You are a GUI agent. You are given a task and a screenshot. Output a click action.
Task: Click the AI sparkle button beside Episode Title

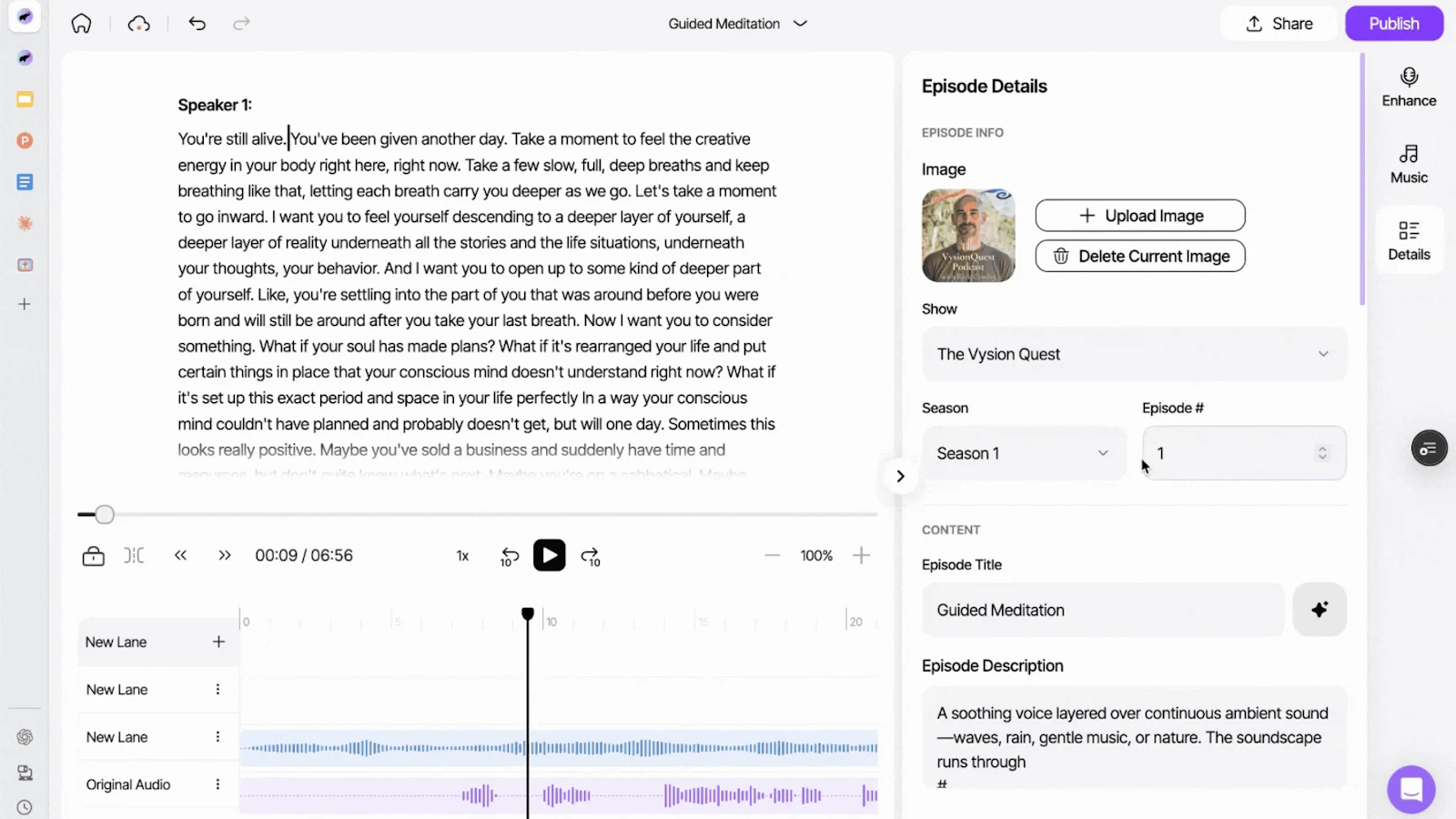tap(1319, 610)
